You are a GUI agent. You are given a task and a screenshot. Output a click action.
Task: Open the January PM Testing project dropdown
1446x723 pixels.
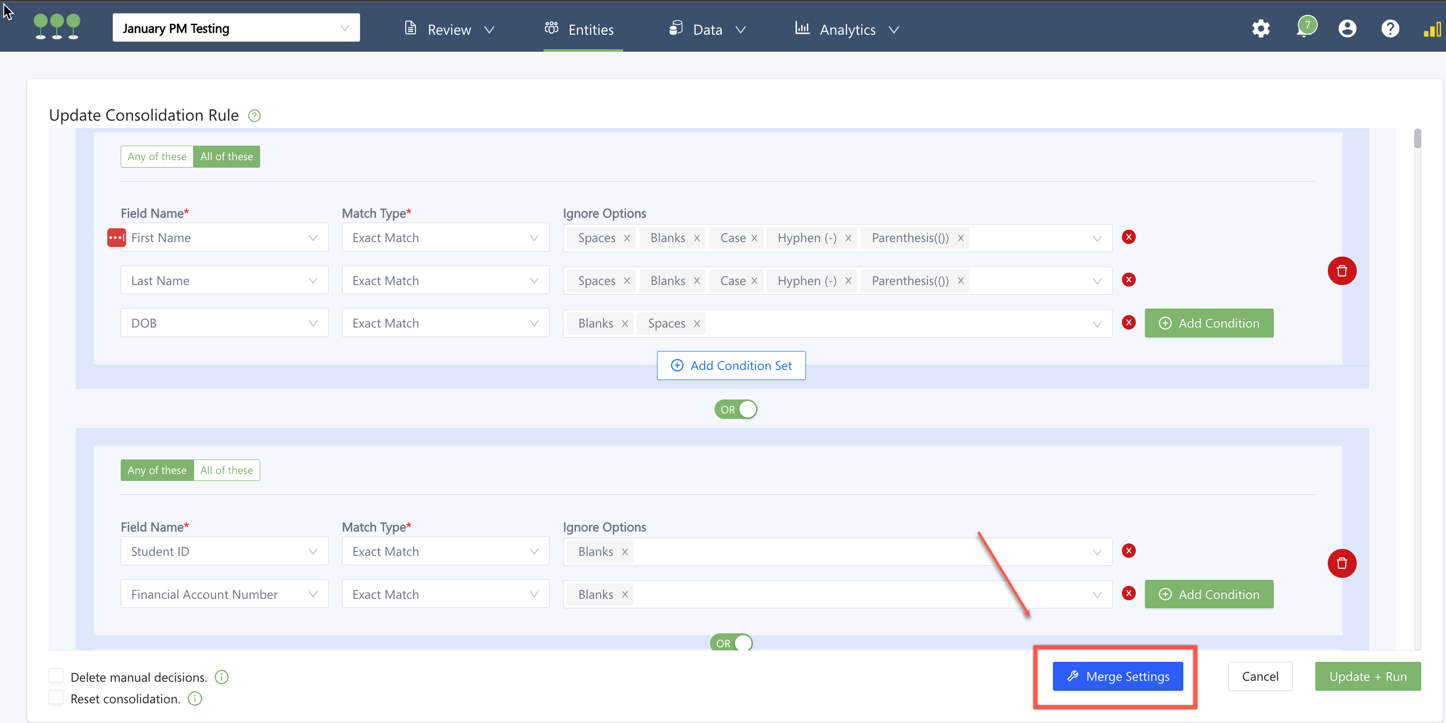point(236,28)
